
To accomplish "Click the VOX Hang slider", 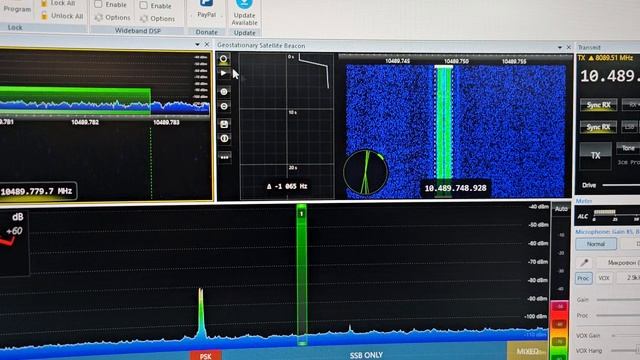I will [x=625, y=351].
